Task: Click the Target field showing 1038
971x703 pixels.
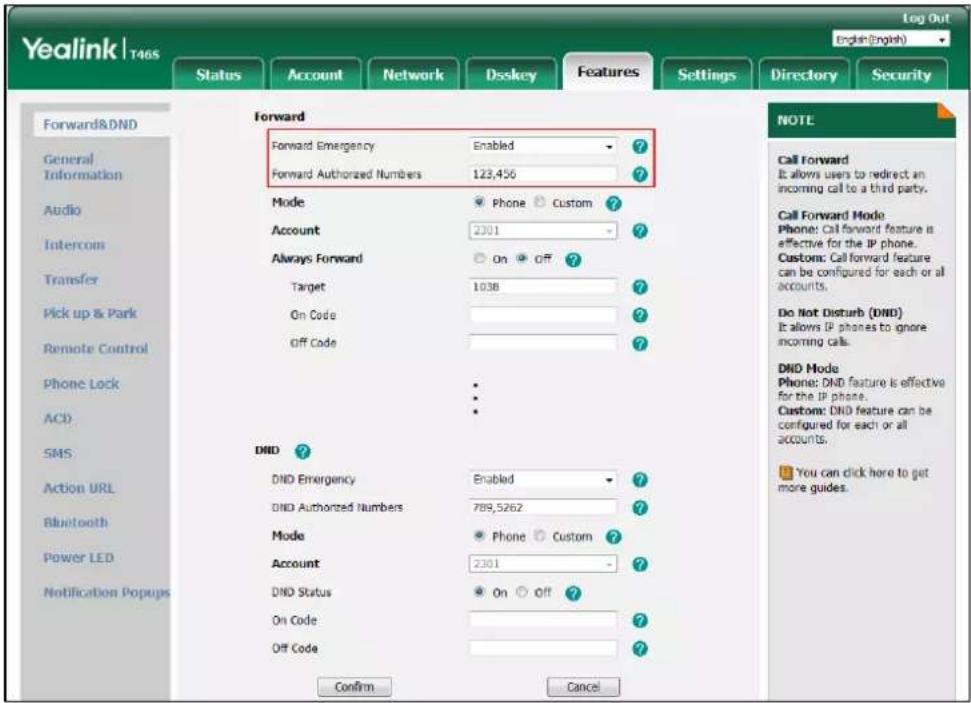Action: click(542, 287)
